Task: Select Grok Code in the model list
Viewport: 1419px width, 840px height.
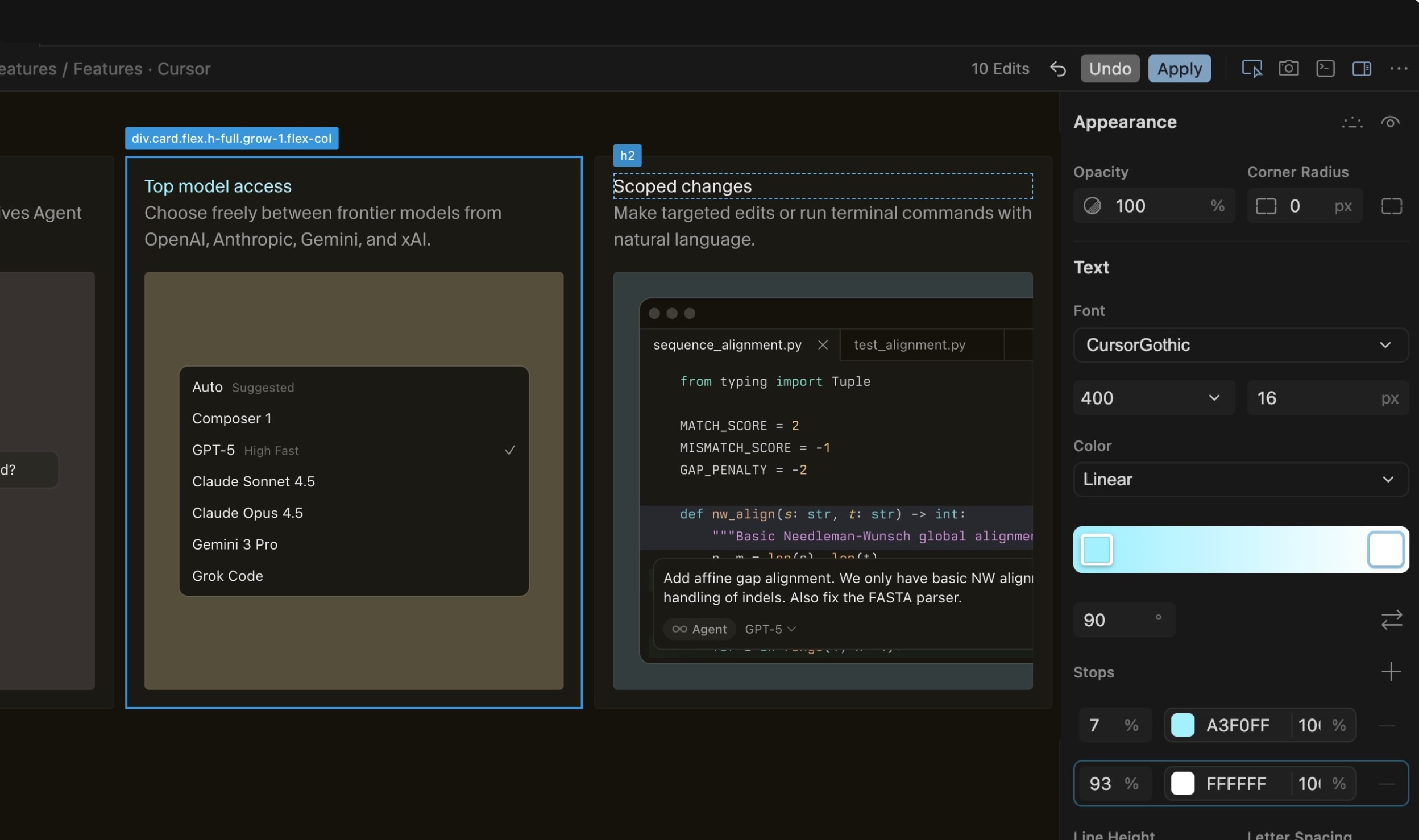Action: (354, 576)
